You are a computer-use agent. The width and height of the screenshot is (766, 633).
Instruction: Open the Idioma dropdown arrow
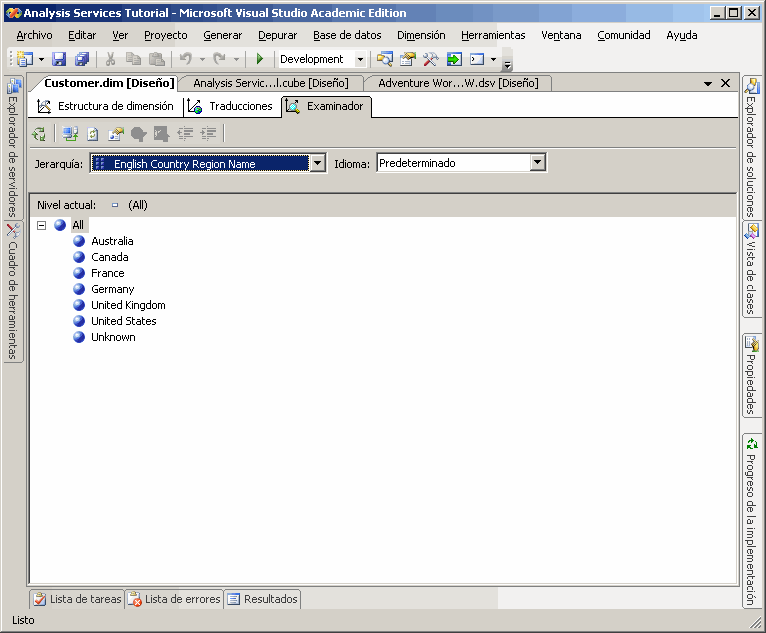tap(538, 162)
